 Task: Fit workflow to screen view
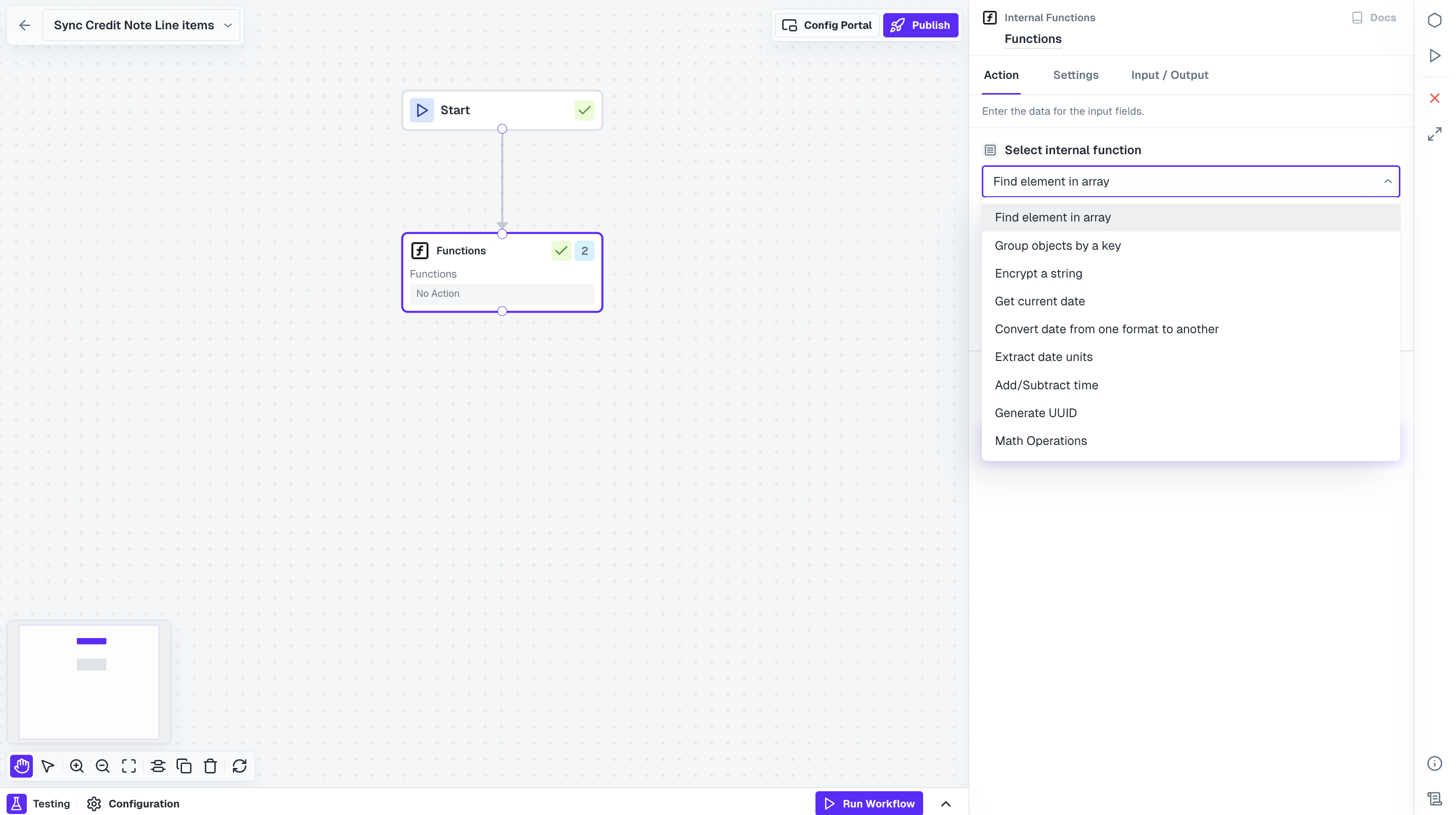[129, 766]
